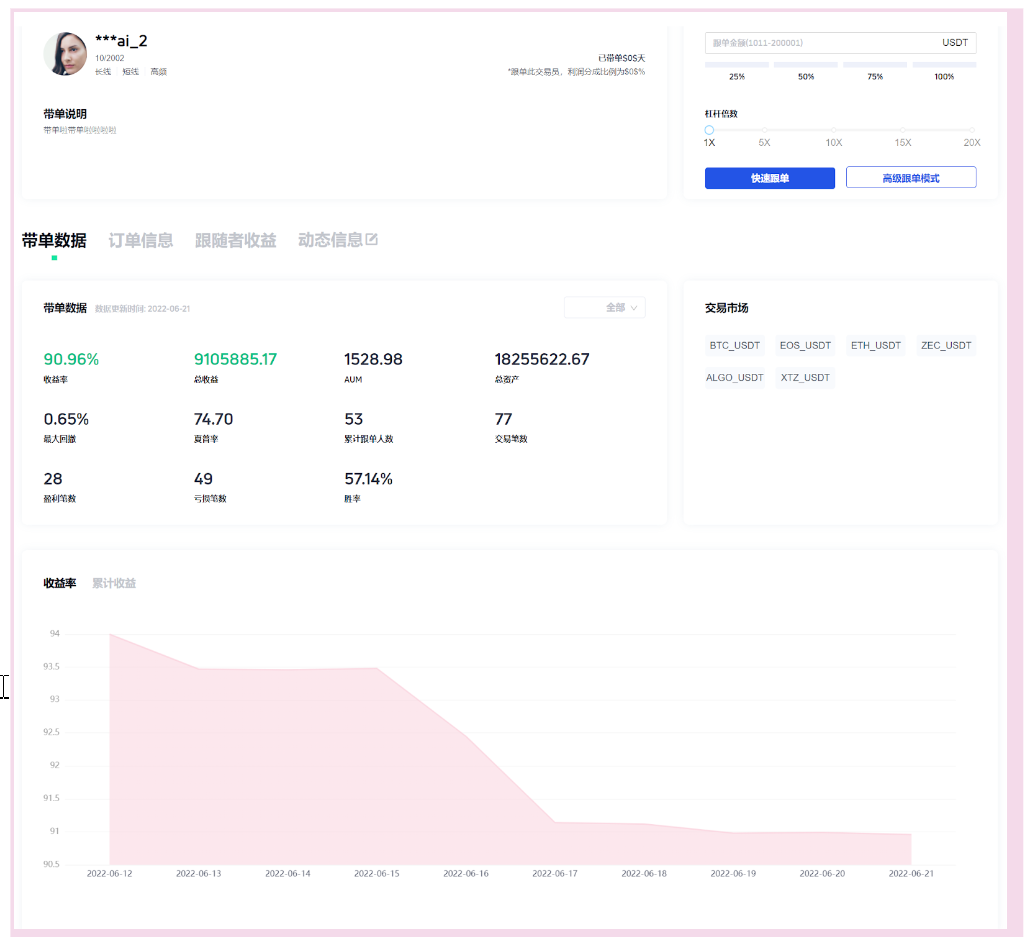Switch chart to 累计收益 view
1032x937 pixels.
click(114, 583)
